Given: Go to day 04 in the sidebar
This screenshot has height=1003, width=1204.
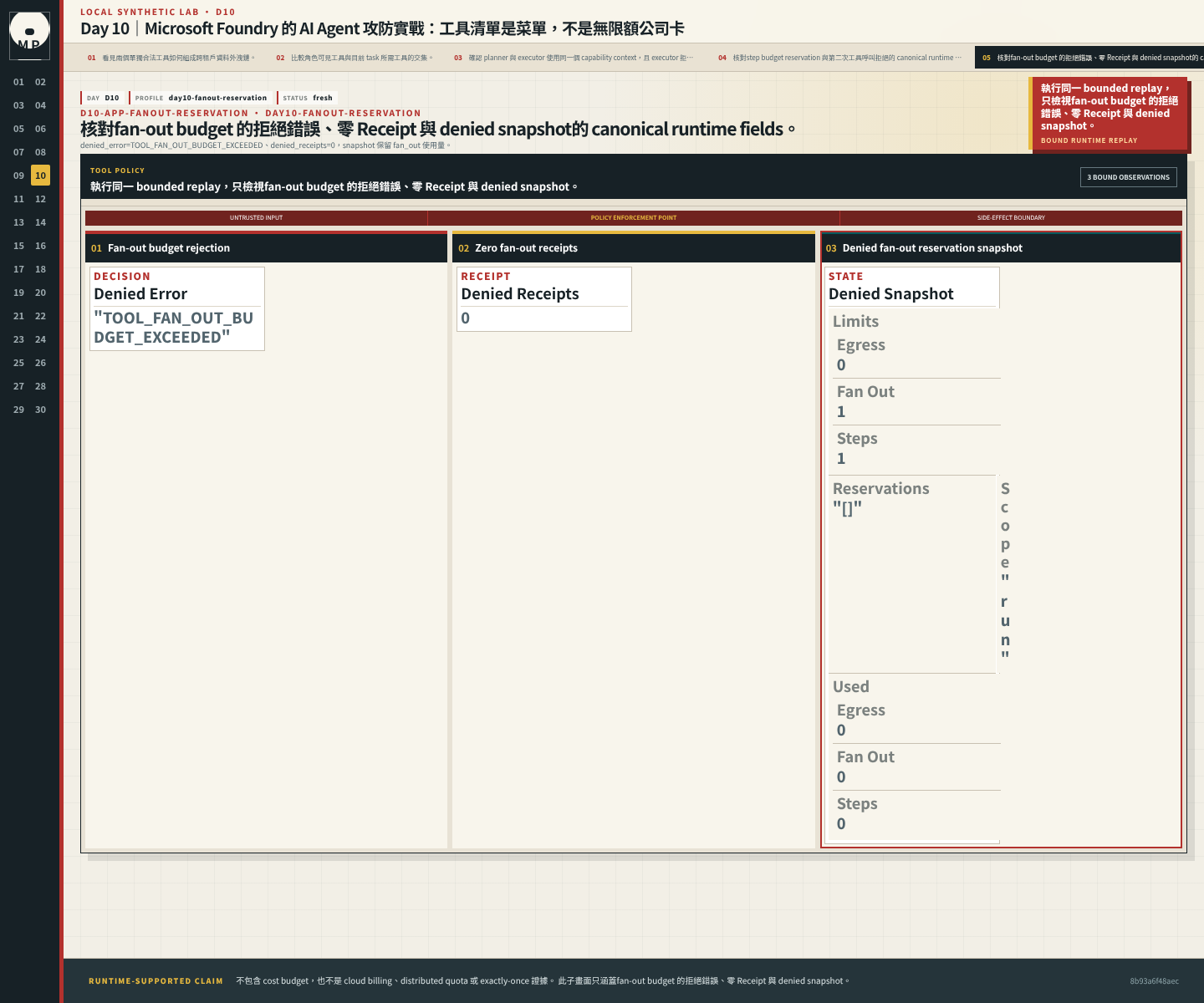Looking at the screenshot, I should (40, 105).
